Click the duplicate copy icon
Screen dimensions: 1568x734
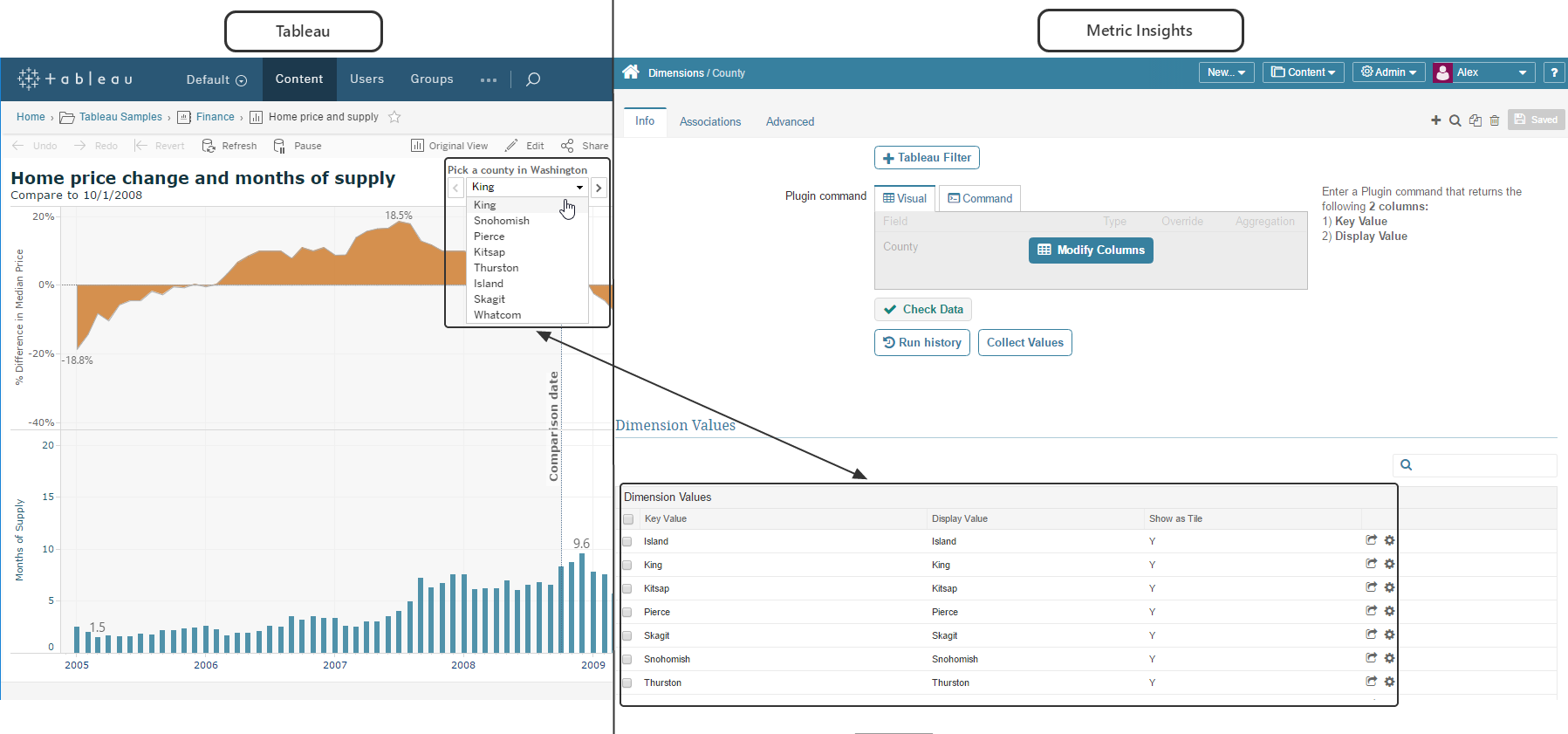pyautogui.click(x=1476, y=120)
